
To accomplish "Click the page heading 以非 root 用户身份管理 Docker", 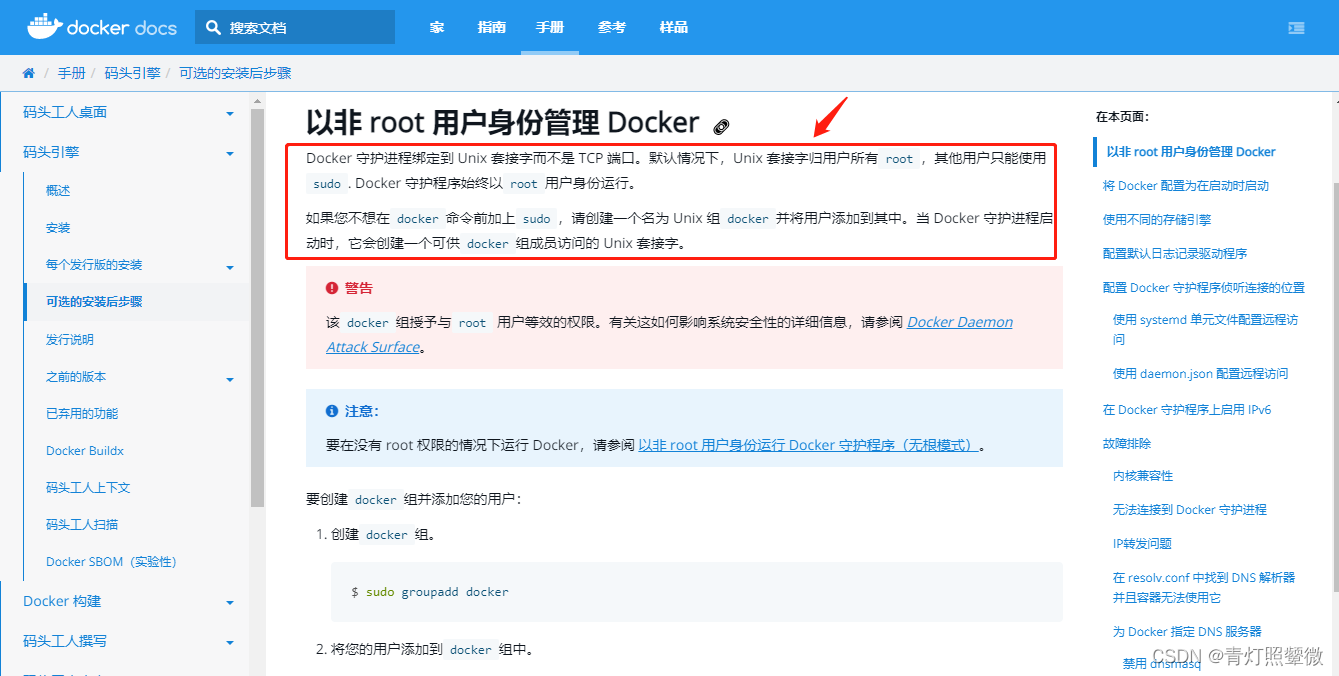I will [x=503, y=123].
